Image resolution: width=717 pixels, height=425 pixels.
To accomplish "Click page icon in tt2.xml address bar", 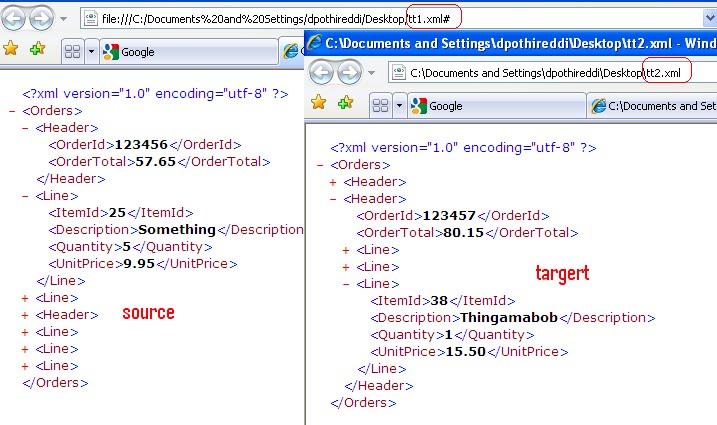I will 399,73.
